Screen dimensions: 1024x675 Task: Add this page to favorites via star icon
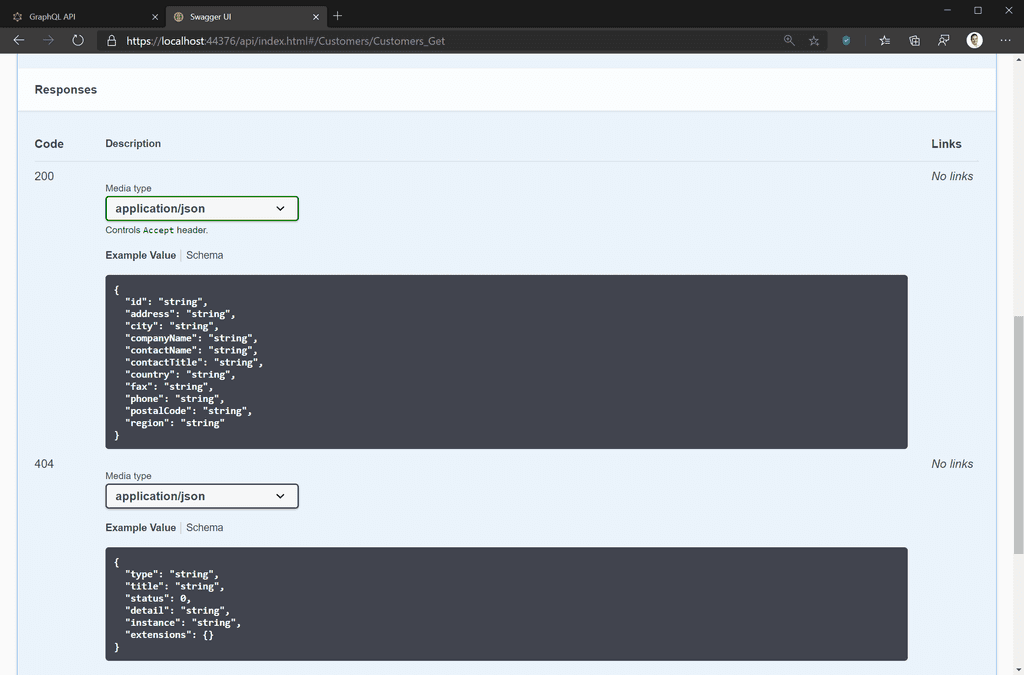(x=814, y=40)
